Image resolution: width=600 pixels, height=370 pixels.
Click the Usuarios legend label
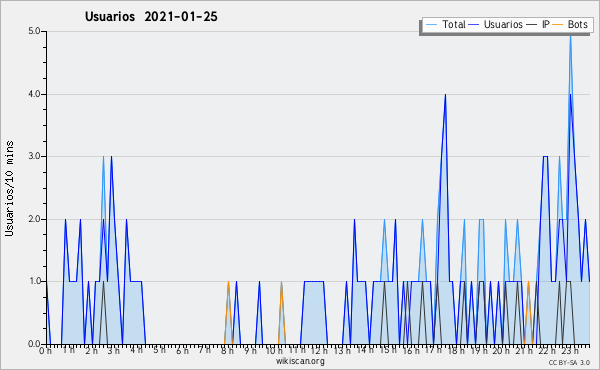click(x=503, y=24)
